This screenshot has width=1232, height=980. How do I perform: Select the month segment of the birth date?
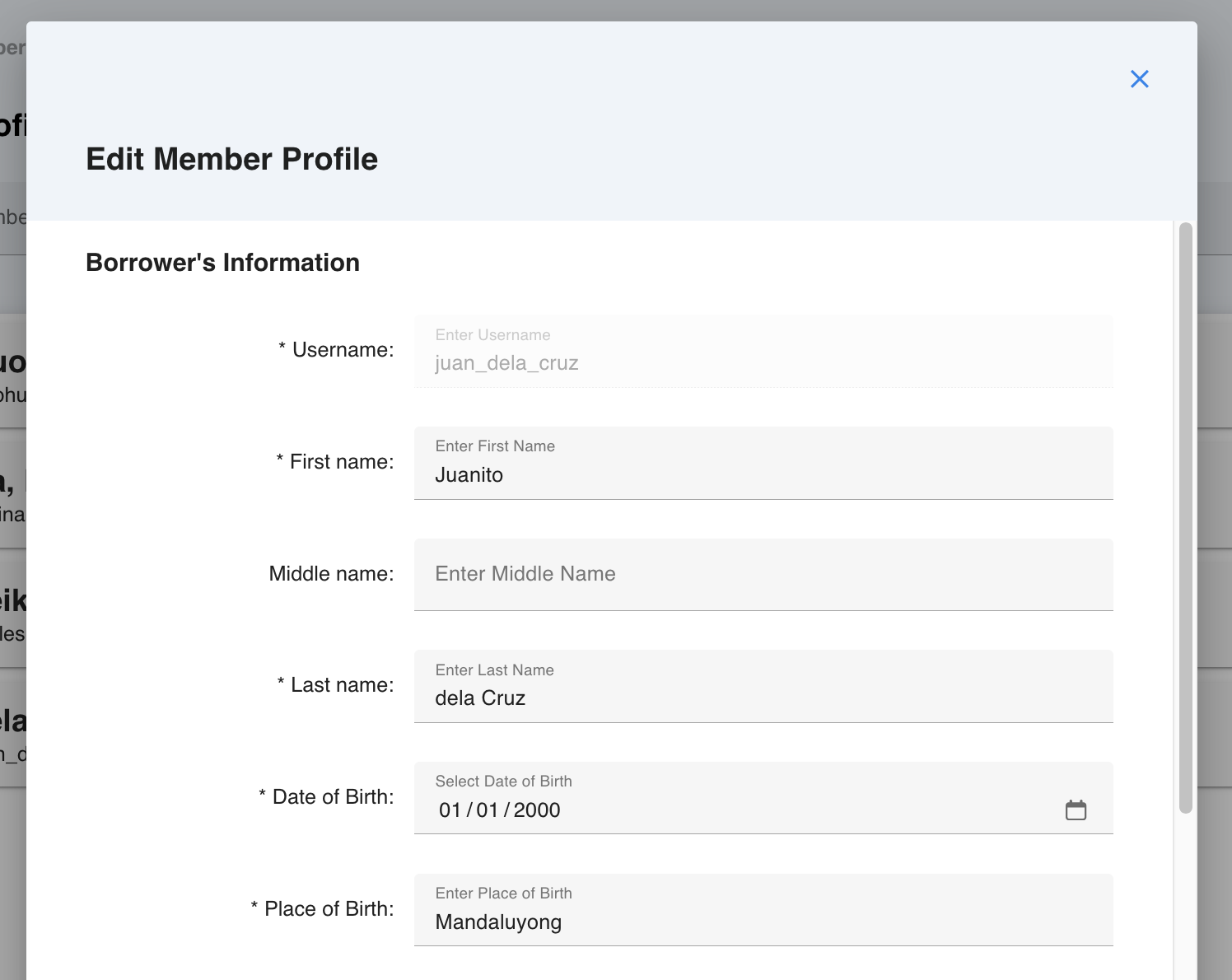tap(450, 810)
